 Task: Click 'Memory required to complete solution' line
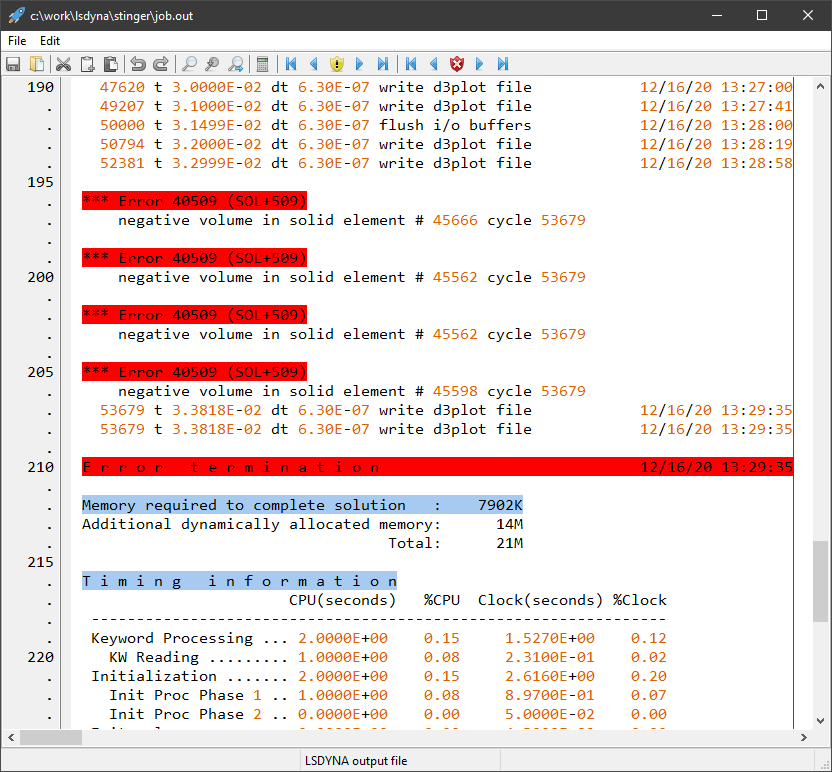click(302, 505)
